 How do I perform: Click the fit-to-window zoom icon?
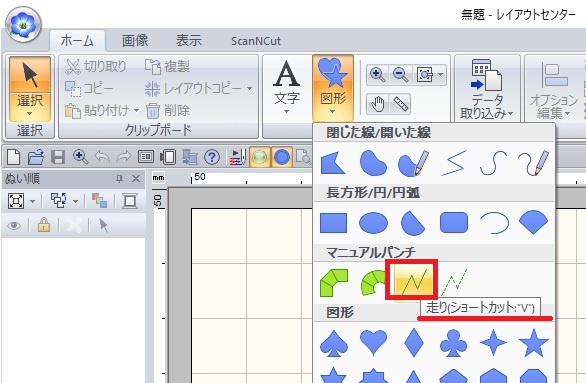coord(425,75)
